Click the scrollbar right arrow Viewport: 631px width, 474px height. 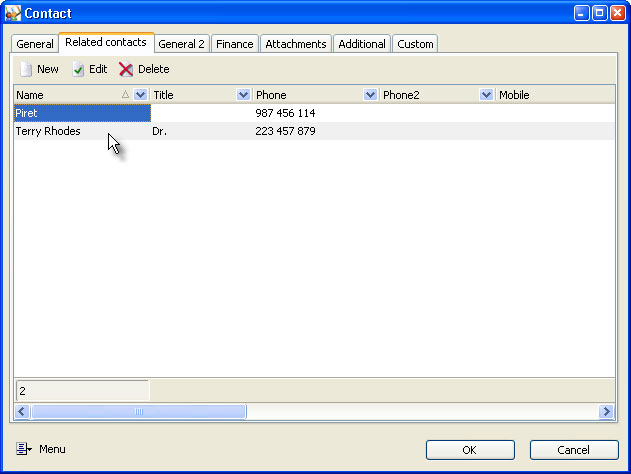[x=606, y=411]
